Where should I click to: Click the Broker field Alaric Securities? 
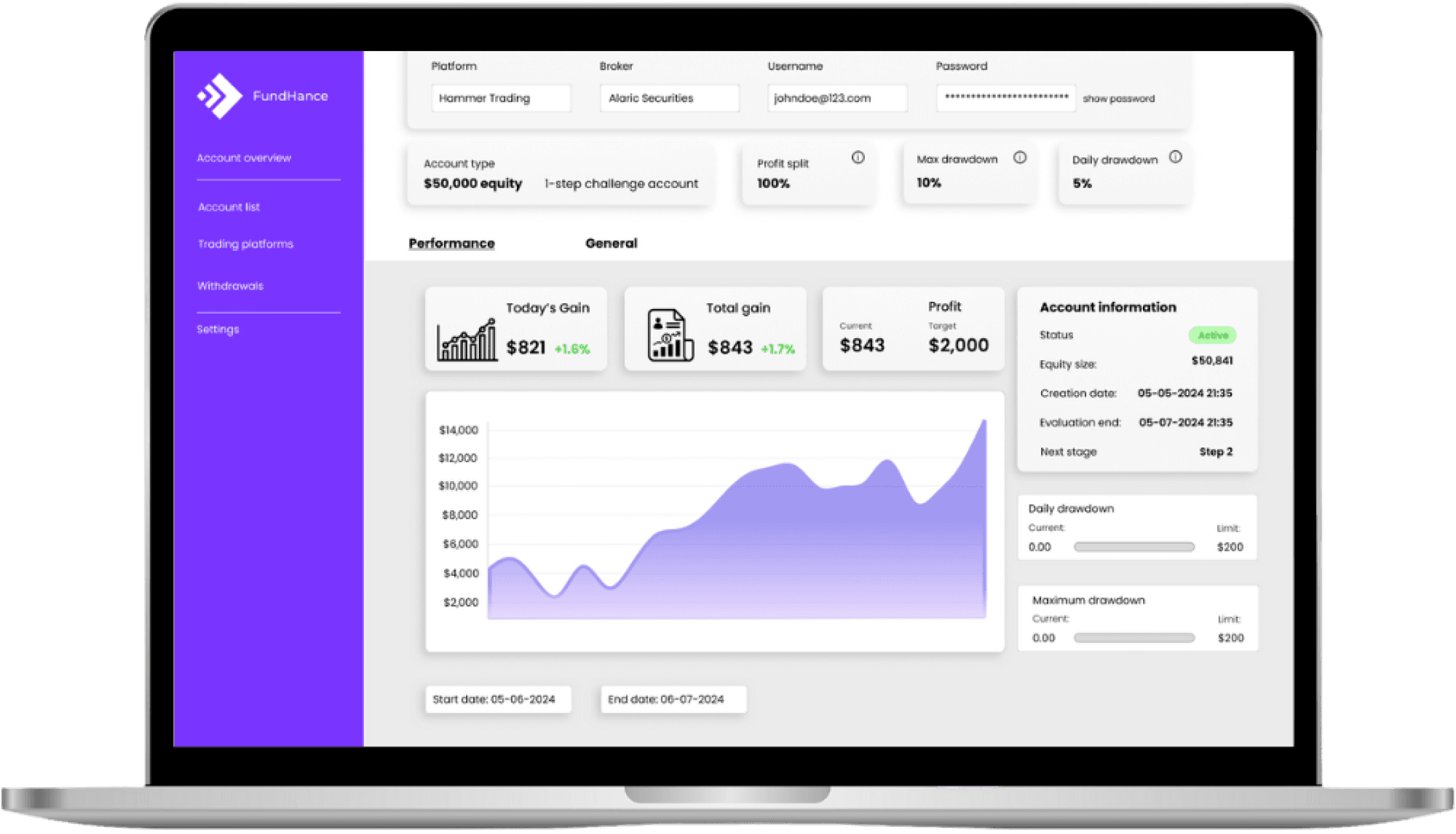[x=669, y=98]
